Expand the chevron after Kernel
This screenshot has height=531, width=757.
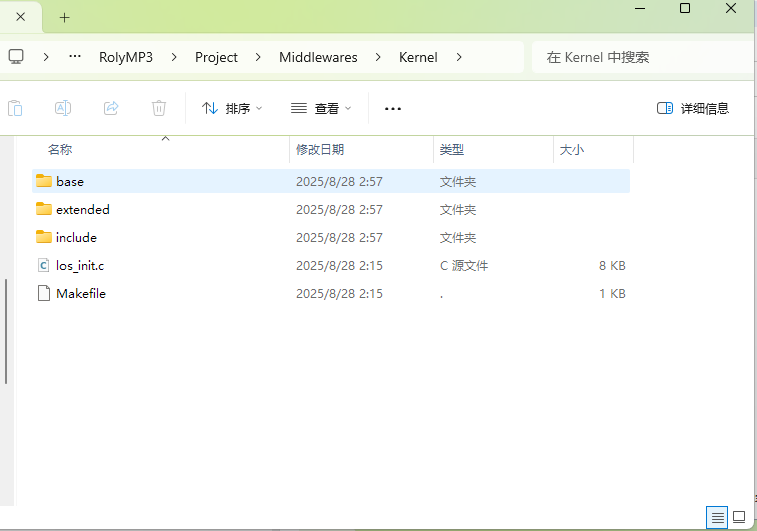pyautogui.click(x=459, y=57)
